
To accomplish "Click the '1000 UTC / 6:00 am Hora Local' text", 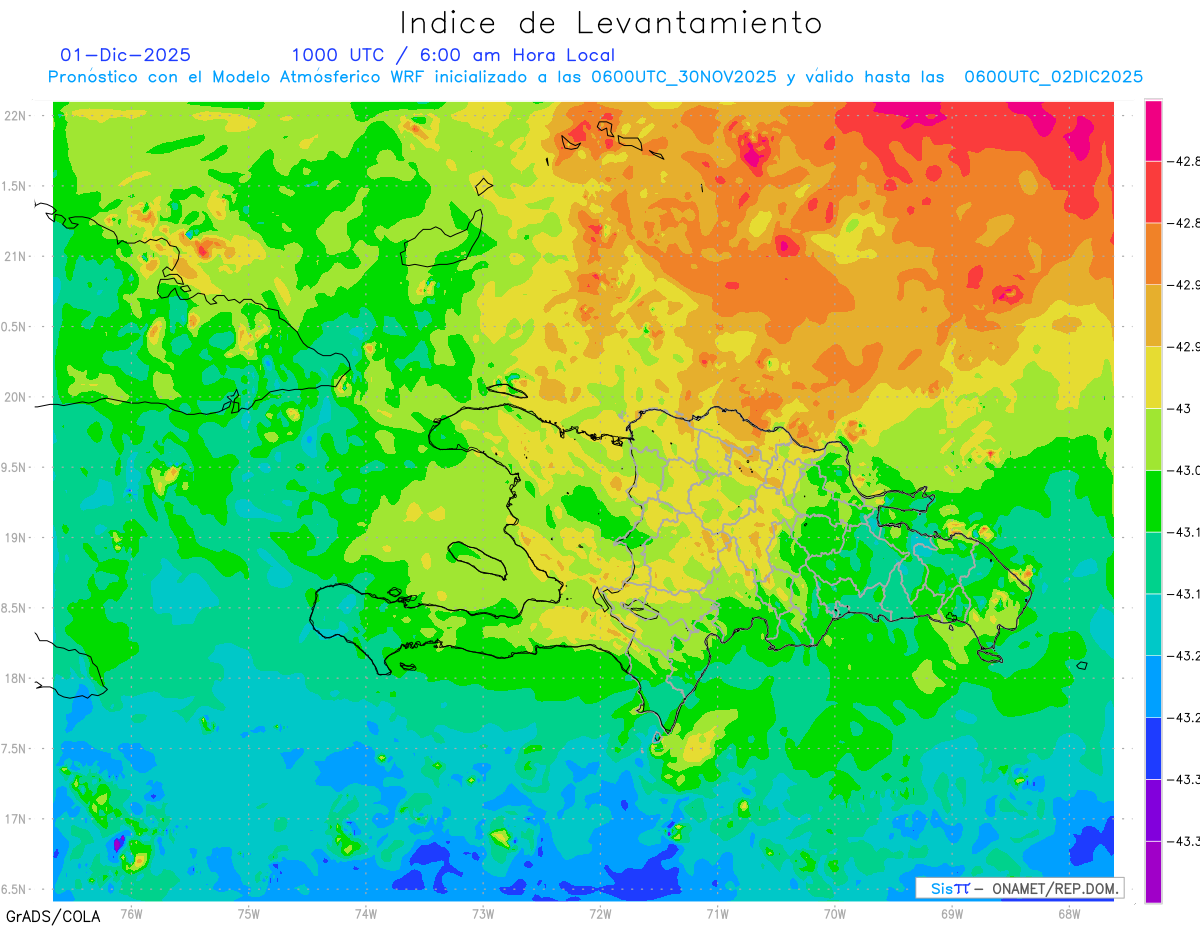I will (453, 55).
